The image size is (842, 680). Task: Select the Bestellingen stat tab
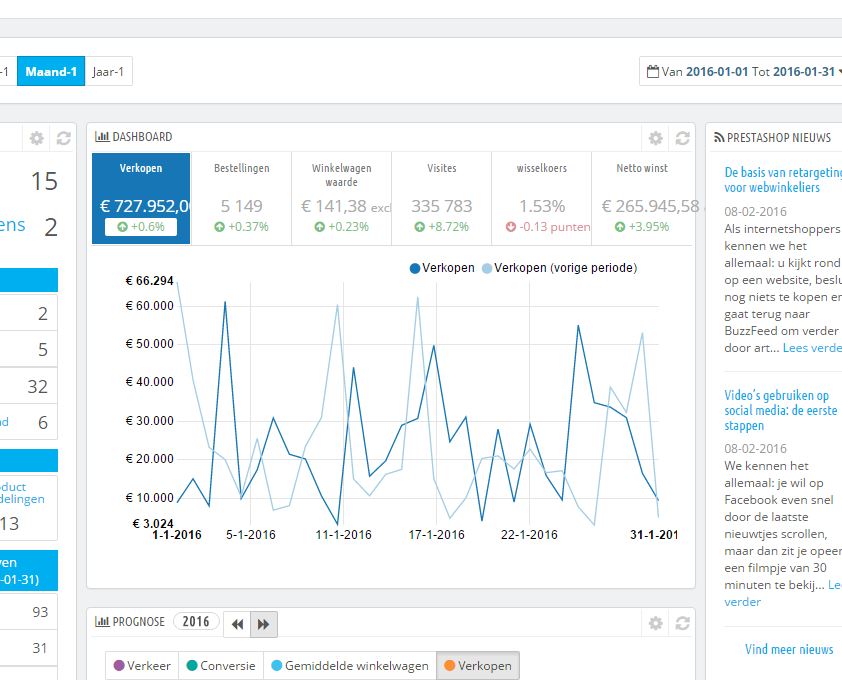(x=242, y=198)
